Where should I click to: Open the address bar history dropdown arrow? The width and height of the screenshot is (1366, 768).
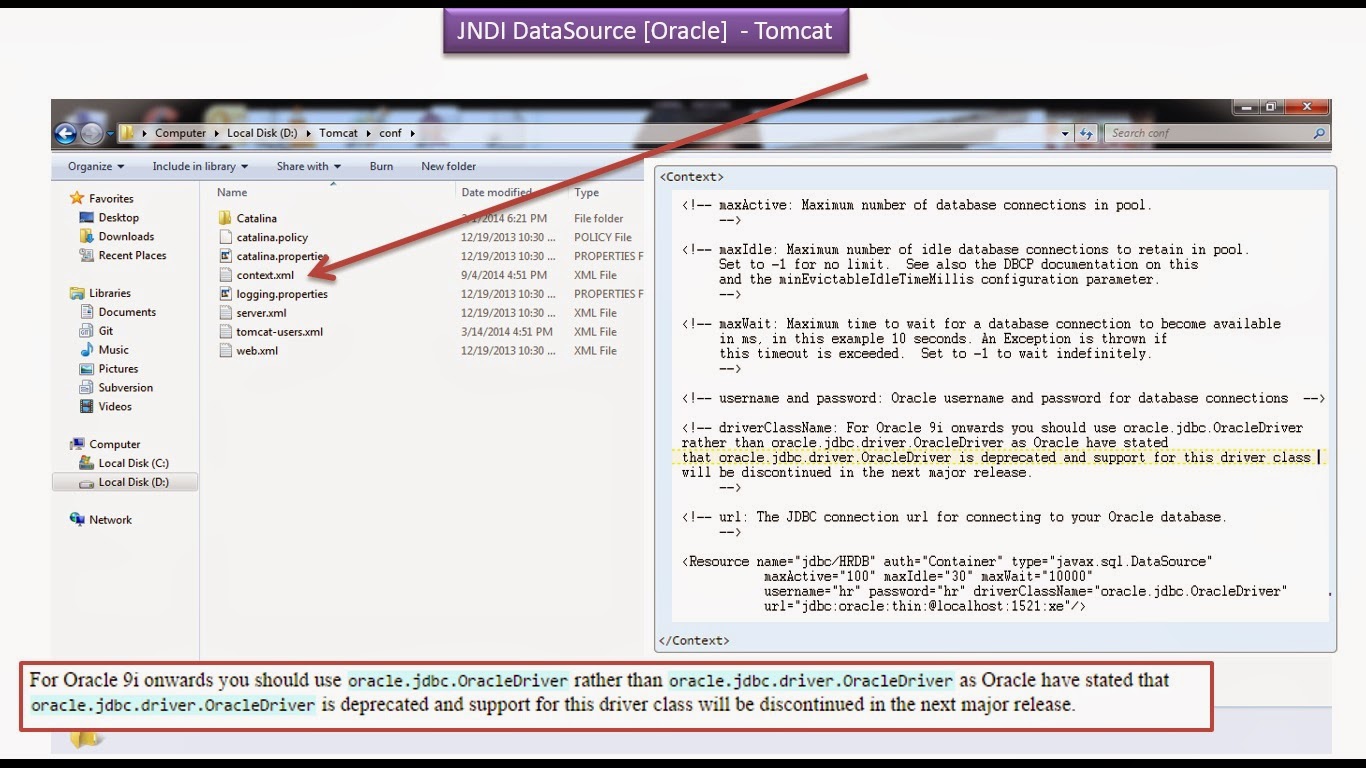click(x=1066, y=133)
